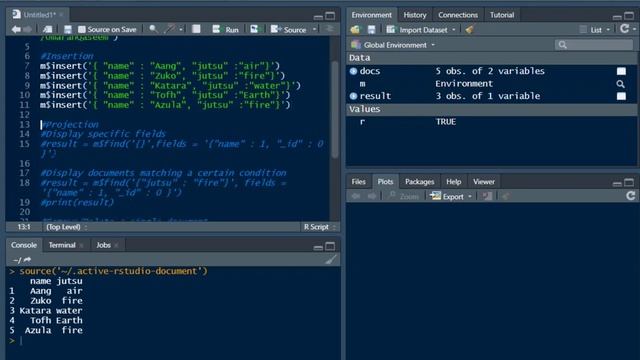
Task: Source the active document
Action: coord(289,29)
